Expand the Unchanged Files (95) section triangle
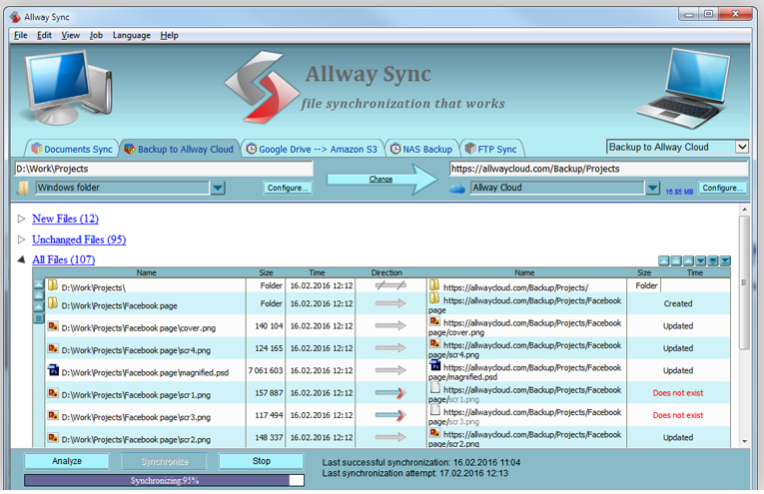 [21, 239]
